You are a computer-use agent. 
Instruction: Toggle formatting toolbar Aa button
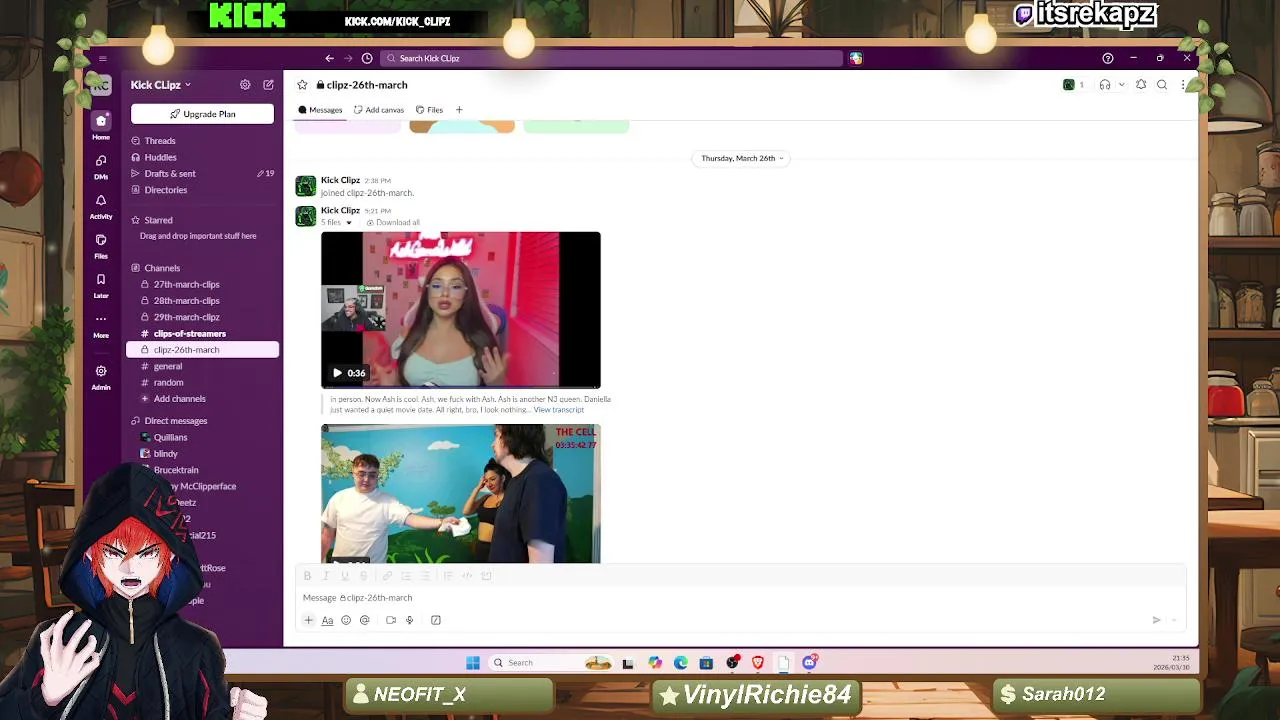coord(327,620)
